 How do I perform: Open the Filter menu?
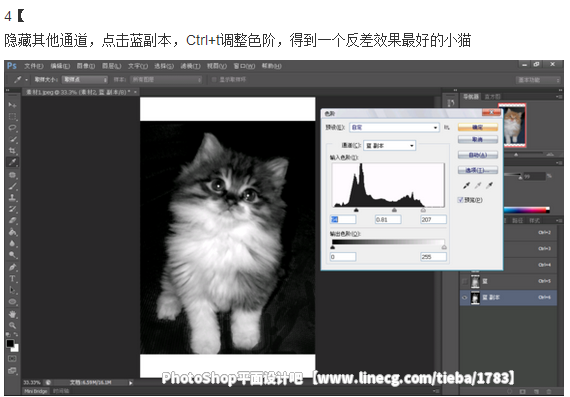pos(190,66)
